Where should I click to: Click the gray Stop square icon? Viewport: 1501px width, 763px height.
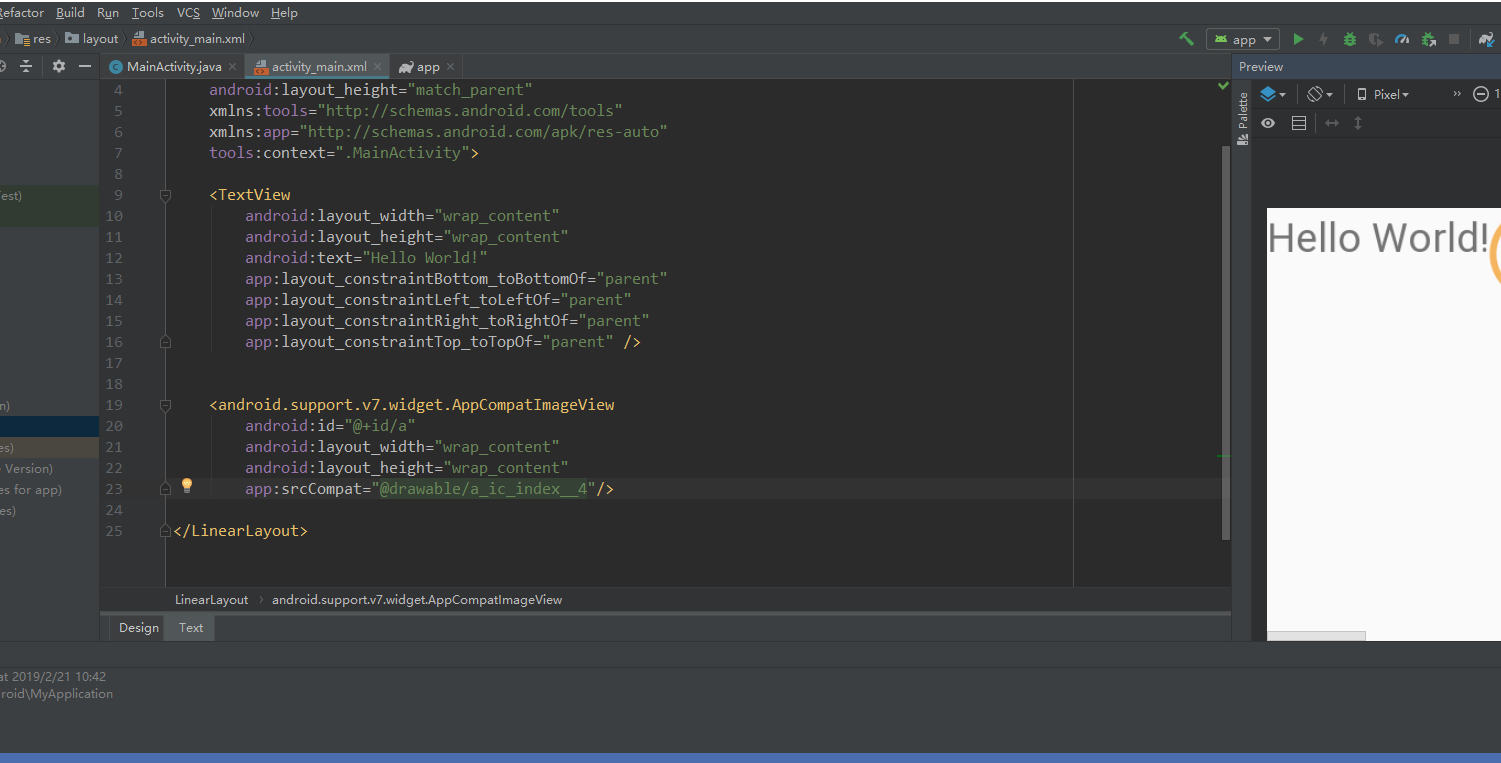pos(1454,39)
